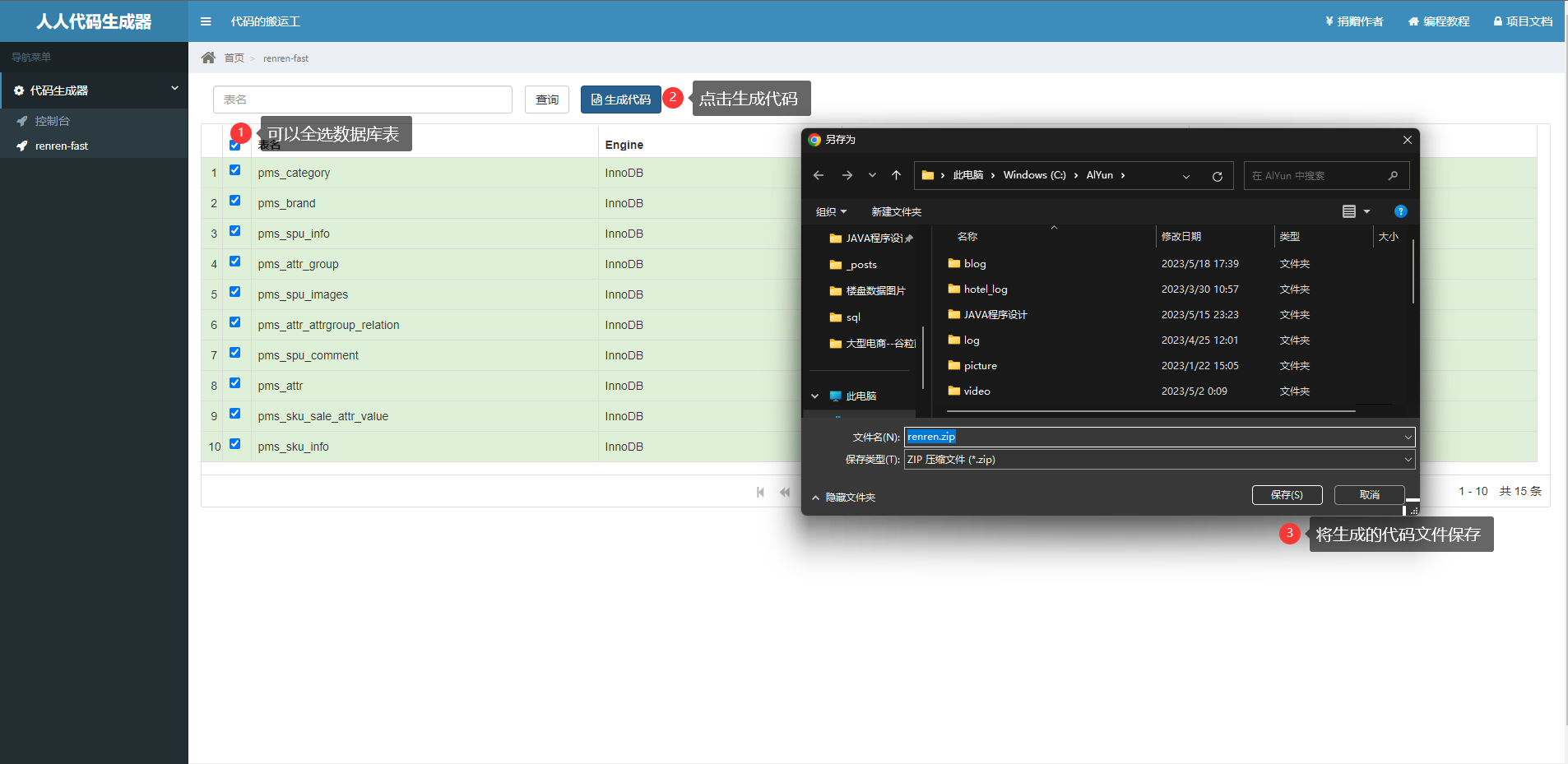Select 控制台 in the sidebar
This screenshot has height=764, width=1568.
click(52, 121)
